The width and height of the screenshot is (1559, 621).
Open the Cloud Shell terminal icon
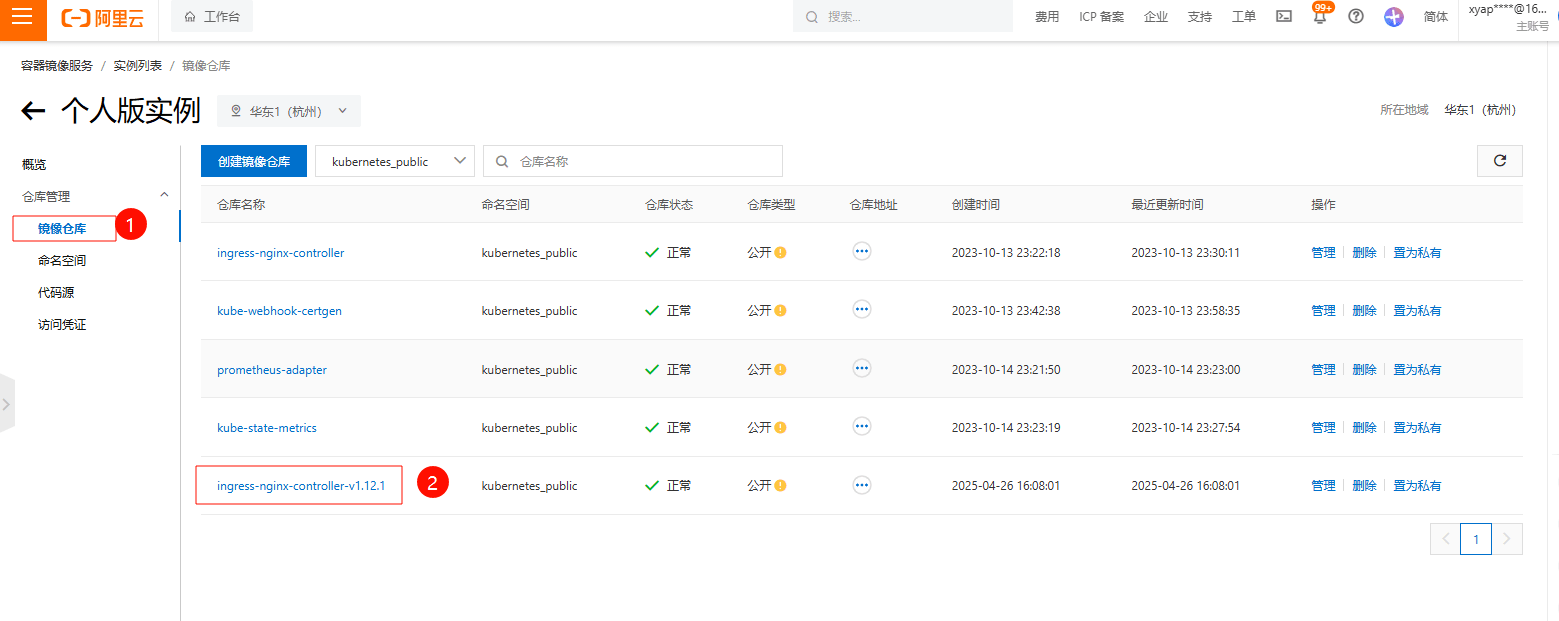pos(1284,17)
